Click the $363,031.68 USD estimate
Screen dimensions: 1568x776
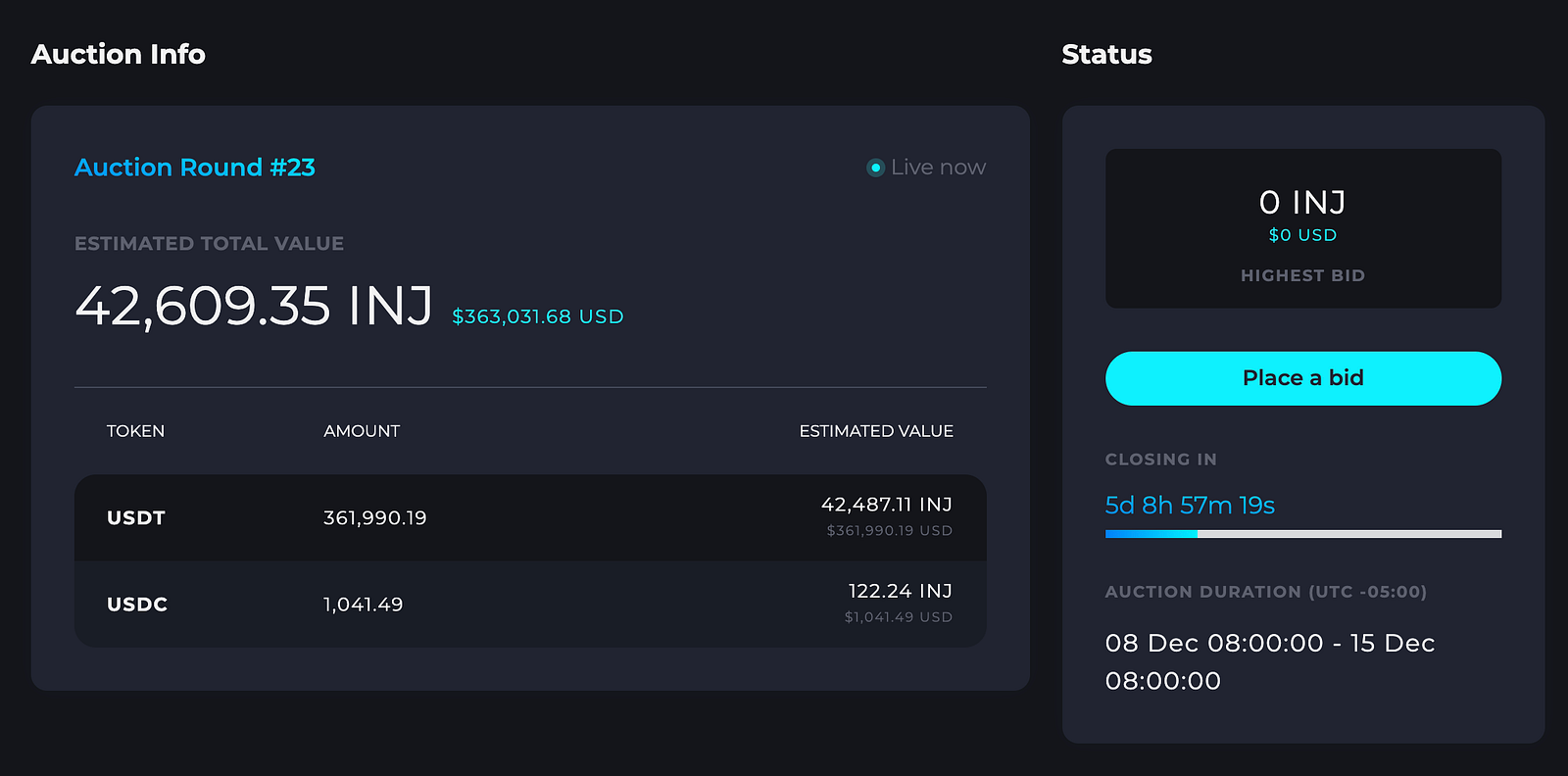pyautogui.click(x=537, y=316)
